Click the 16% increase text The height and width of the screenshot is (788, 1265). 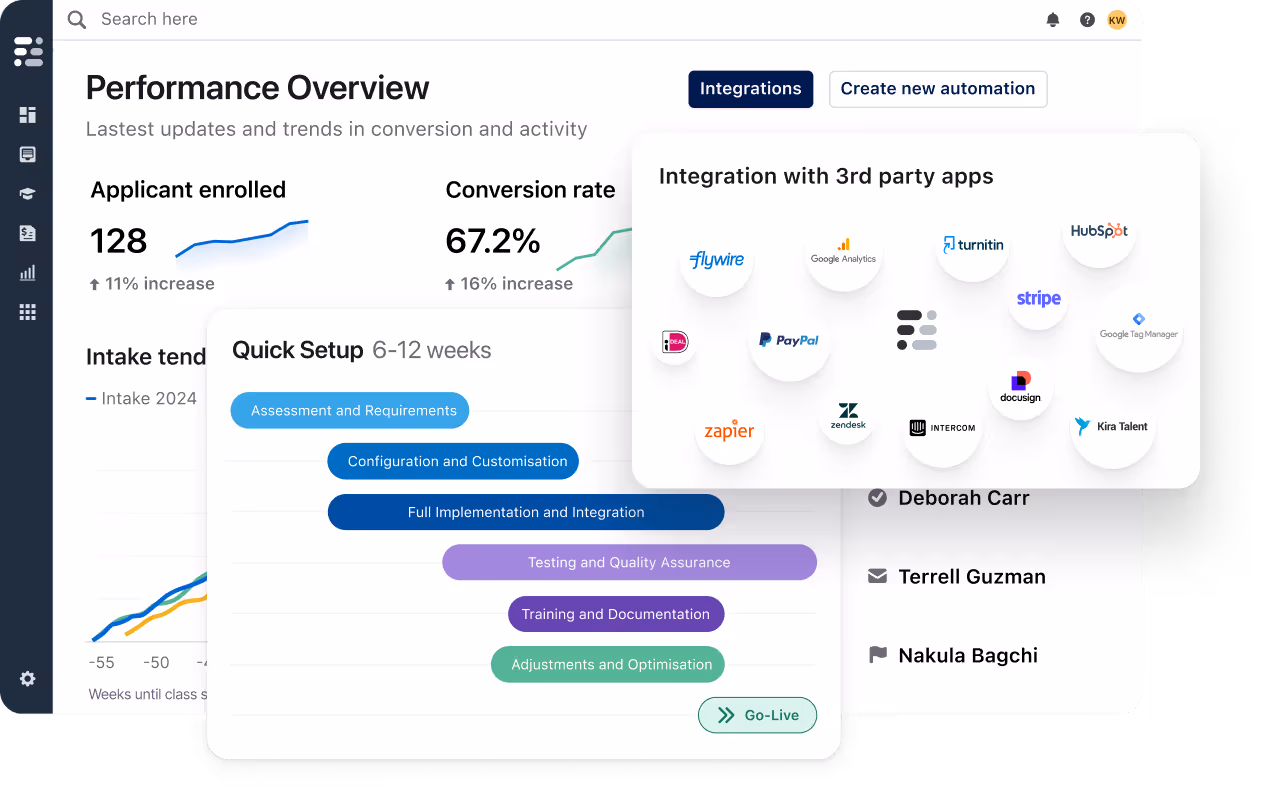click(x=509, y=284)
